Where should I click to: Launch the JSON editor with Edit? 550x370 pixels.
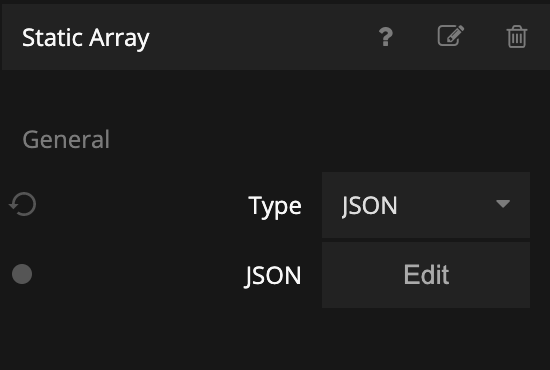(426, 275)
